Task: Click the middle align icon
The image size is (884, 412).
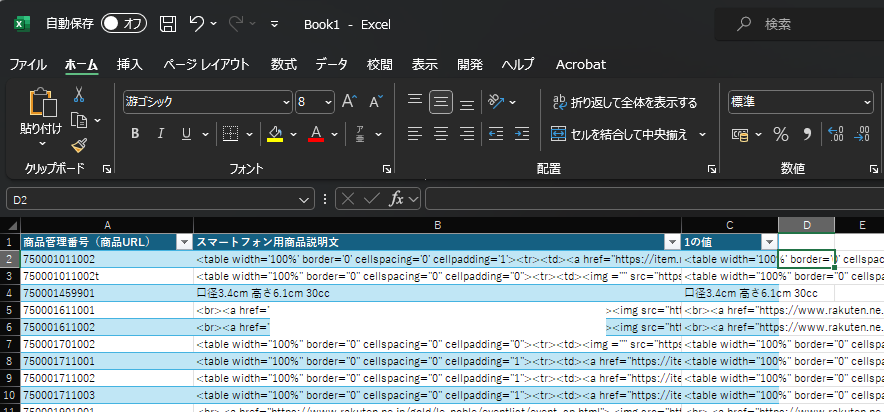Action: (x=441, y=102)
